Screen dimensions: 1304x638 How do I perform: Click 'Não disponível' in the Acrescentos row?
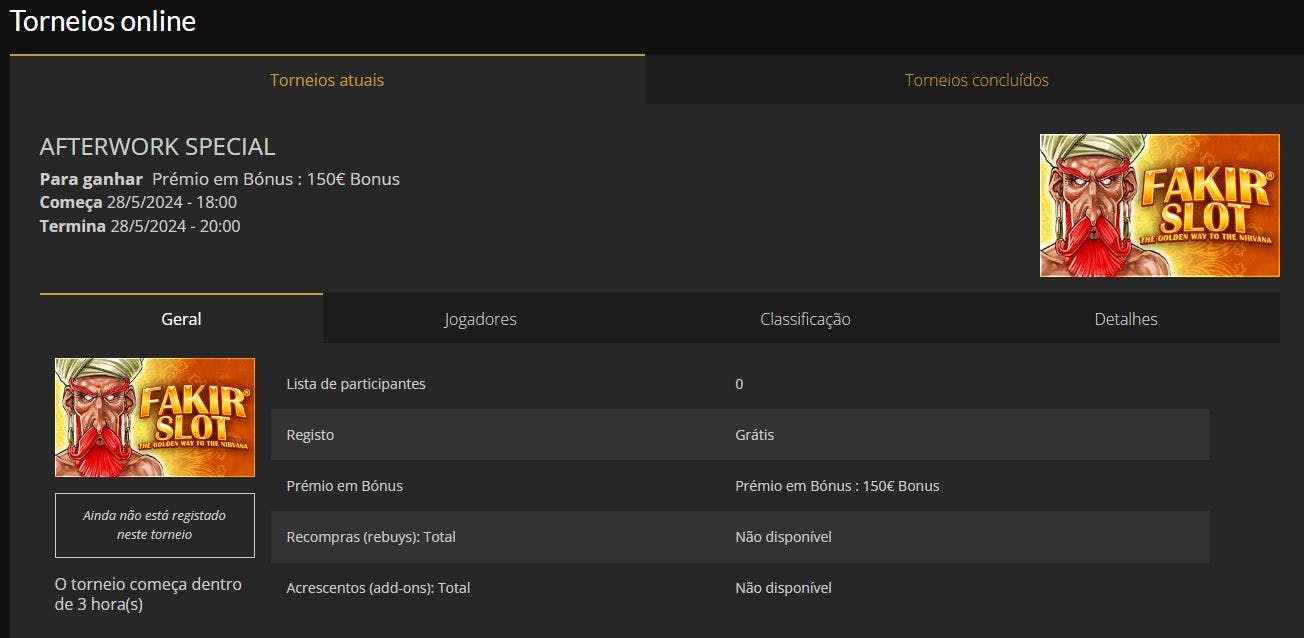783,588
